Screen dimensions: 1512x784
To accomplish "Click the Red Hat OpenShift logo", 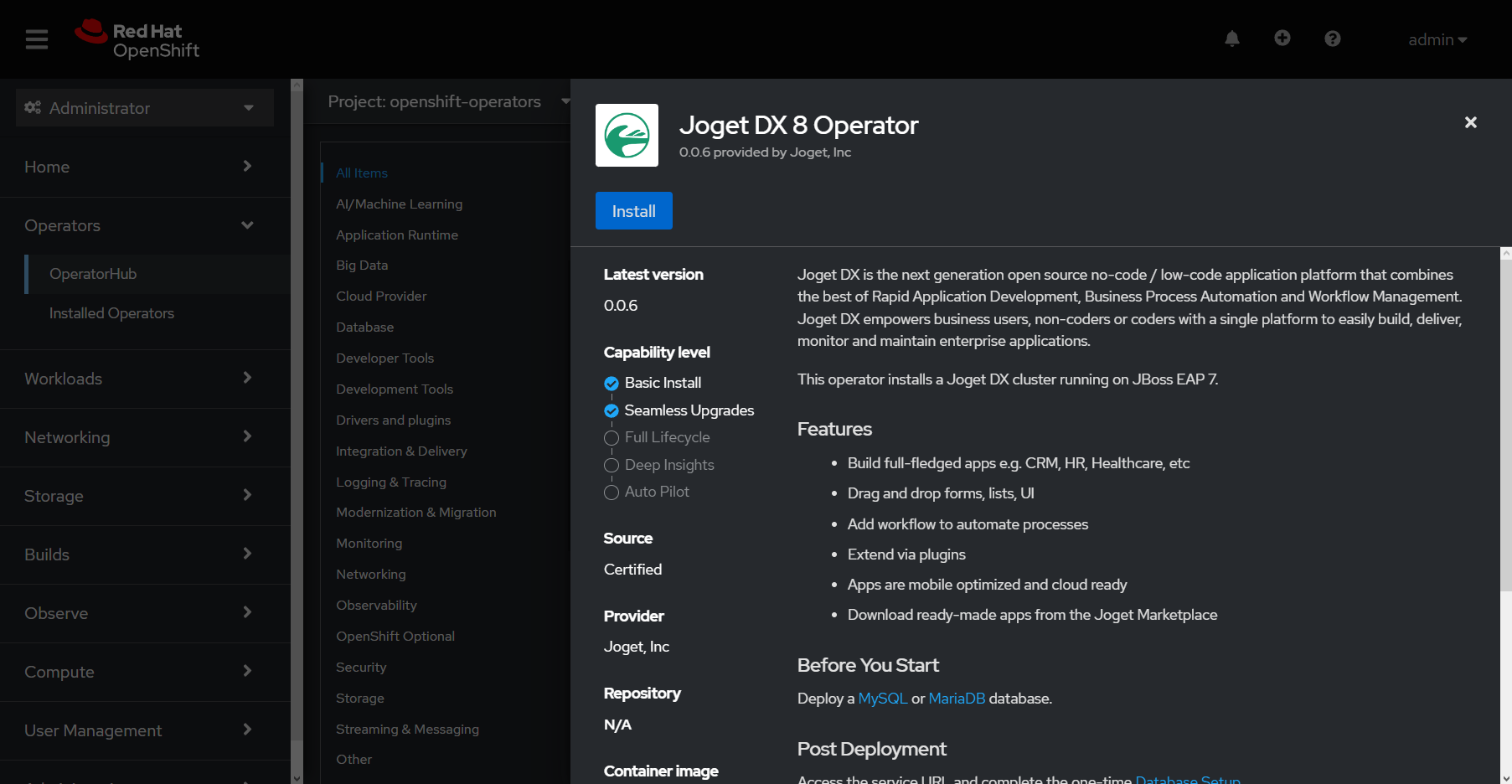I will 137,39.
